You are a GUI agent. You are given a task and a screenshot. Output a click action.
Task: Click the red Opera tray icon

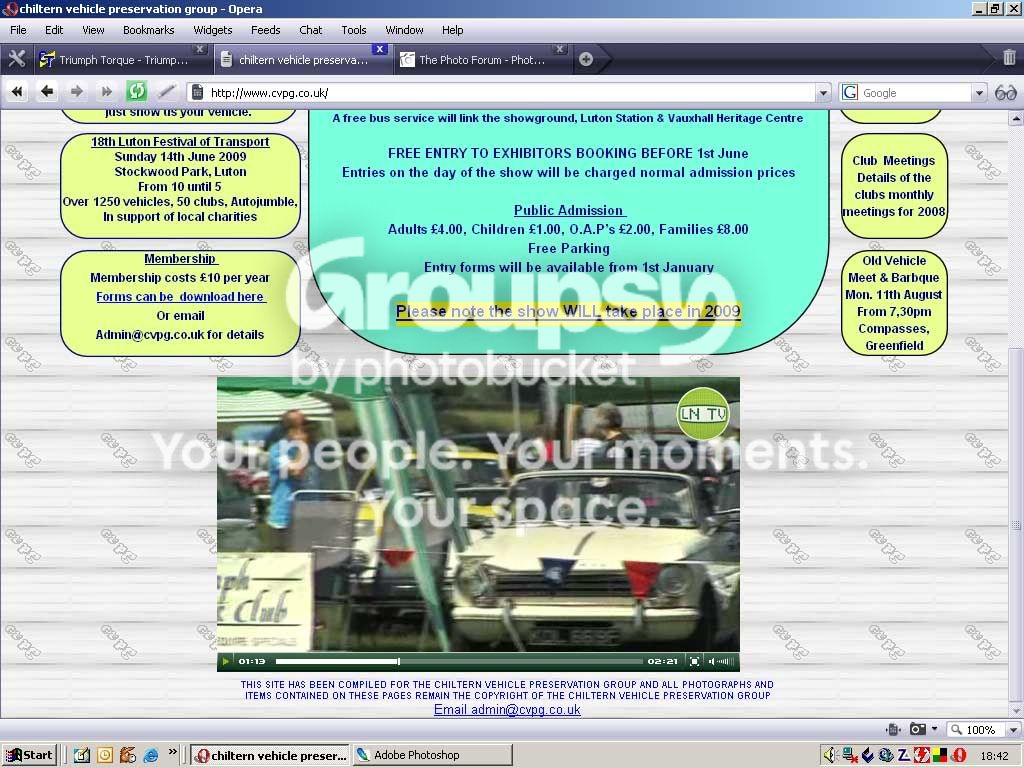[958, 756]
